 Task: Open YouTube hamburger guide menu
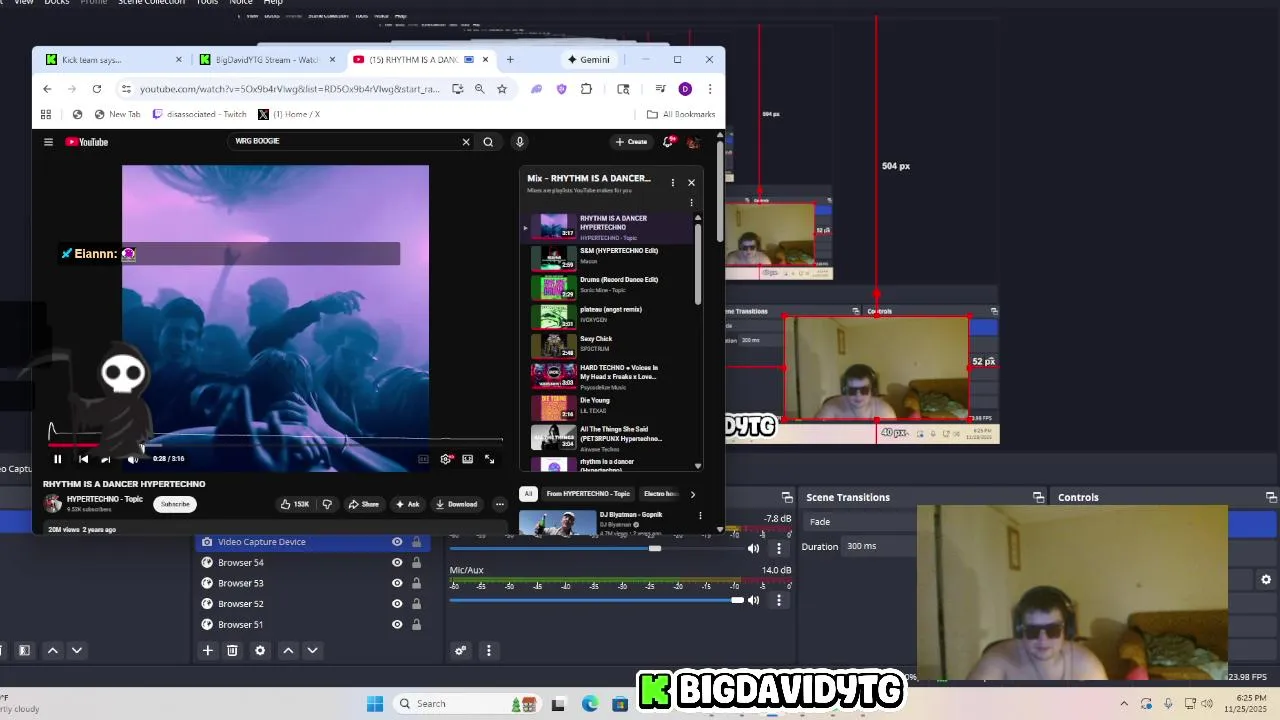[48, 142]
